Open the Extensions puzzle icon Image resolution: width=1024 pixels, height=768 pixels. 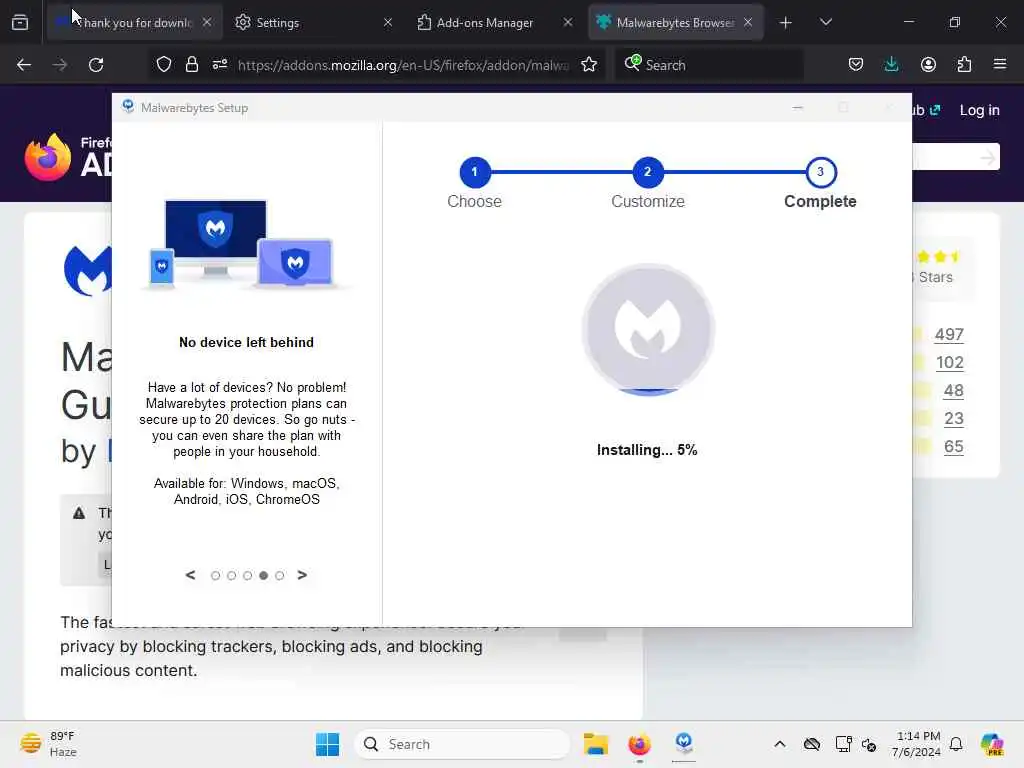coord(964,65)
